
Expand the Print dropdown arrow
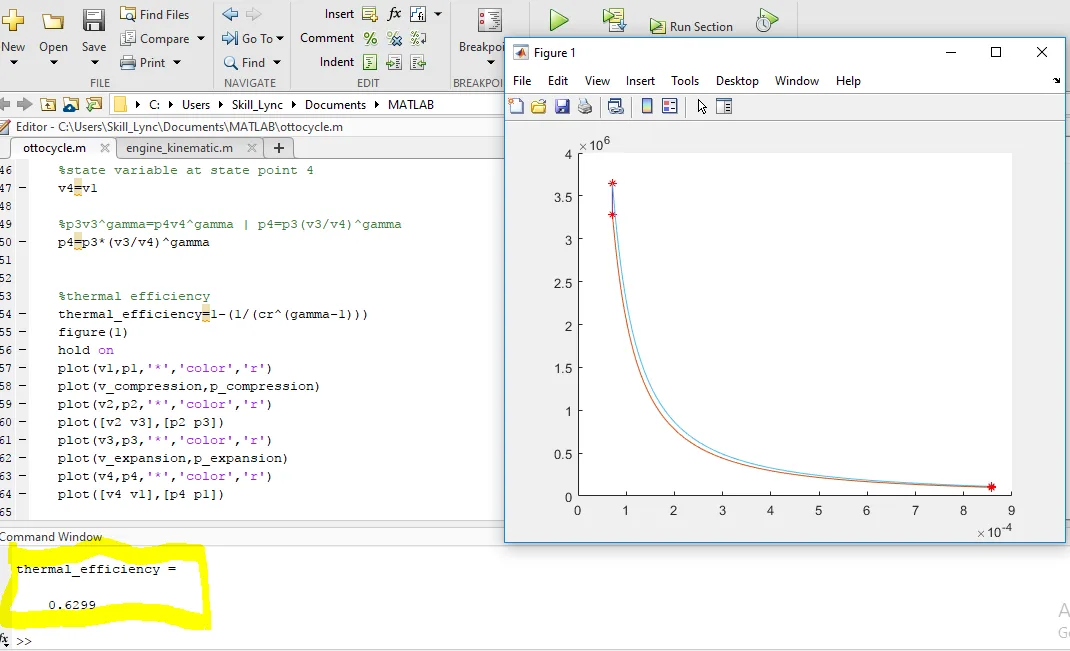click(x=177, y=63)
